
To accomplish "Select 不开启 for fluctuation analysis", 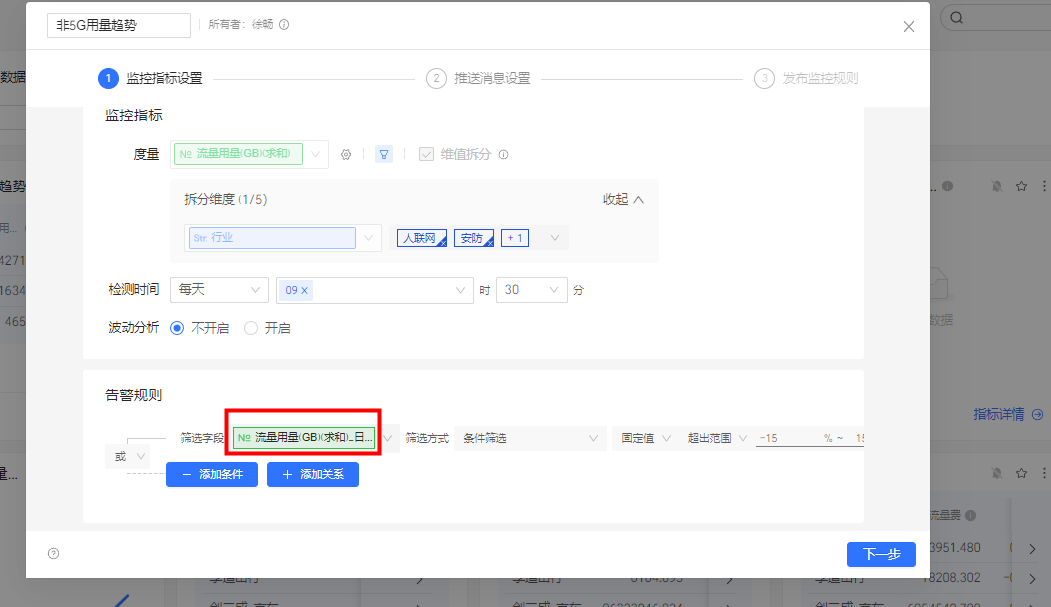I will tap(178, 328).
